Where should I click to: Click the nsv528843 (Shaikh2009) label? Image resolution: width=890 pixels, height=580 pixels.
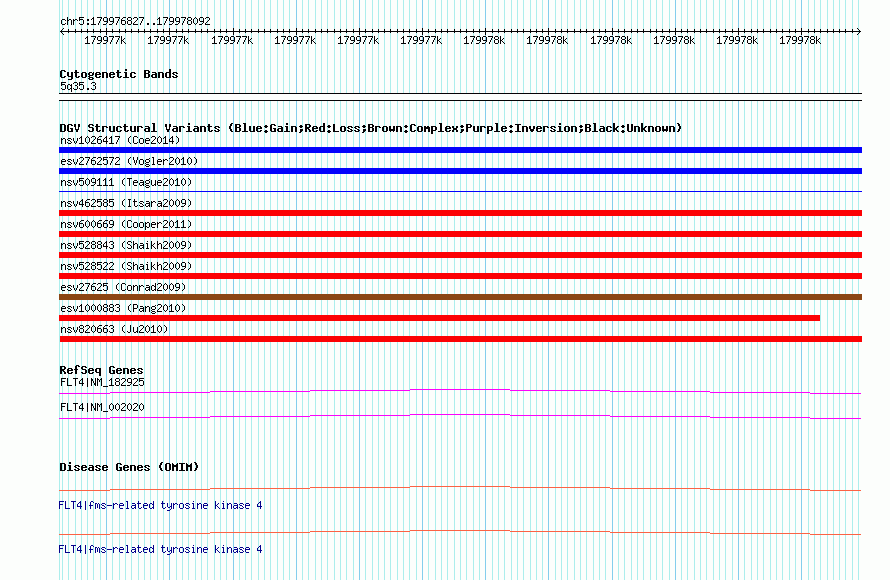[126, 245]
